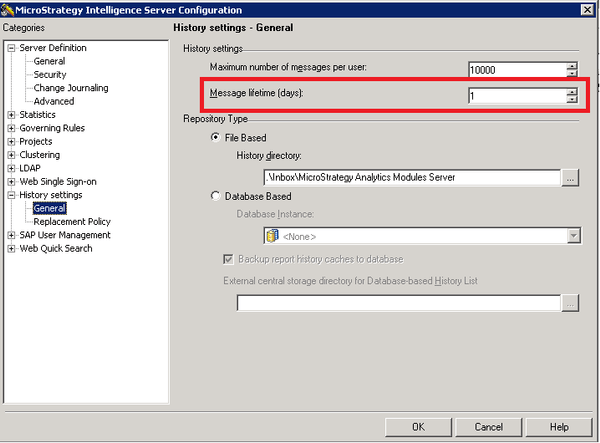
Task: Expand the Web Quick Search category
Action: point(11,249)
